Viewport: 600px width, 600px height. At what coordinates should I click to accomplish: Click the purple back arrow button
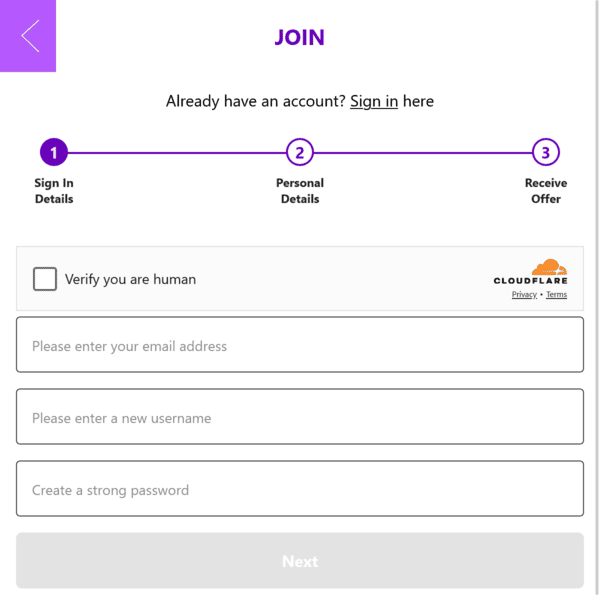(x=28, y=36)
